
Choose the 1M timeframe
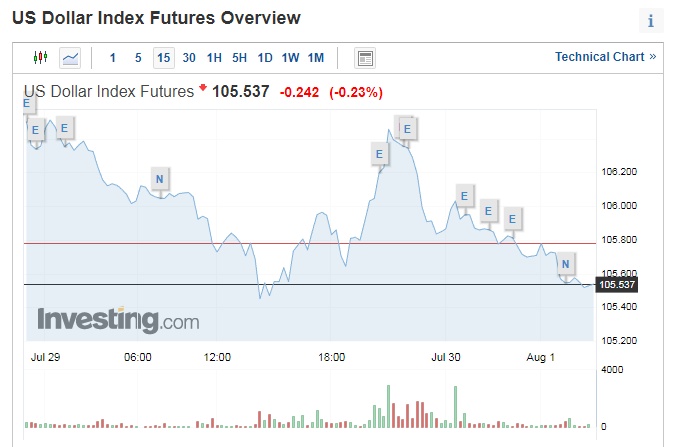tap(316, 58)
